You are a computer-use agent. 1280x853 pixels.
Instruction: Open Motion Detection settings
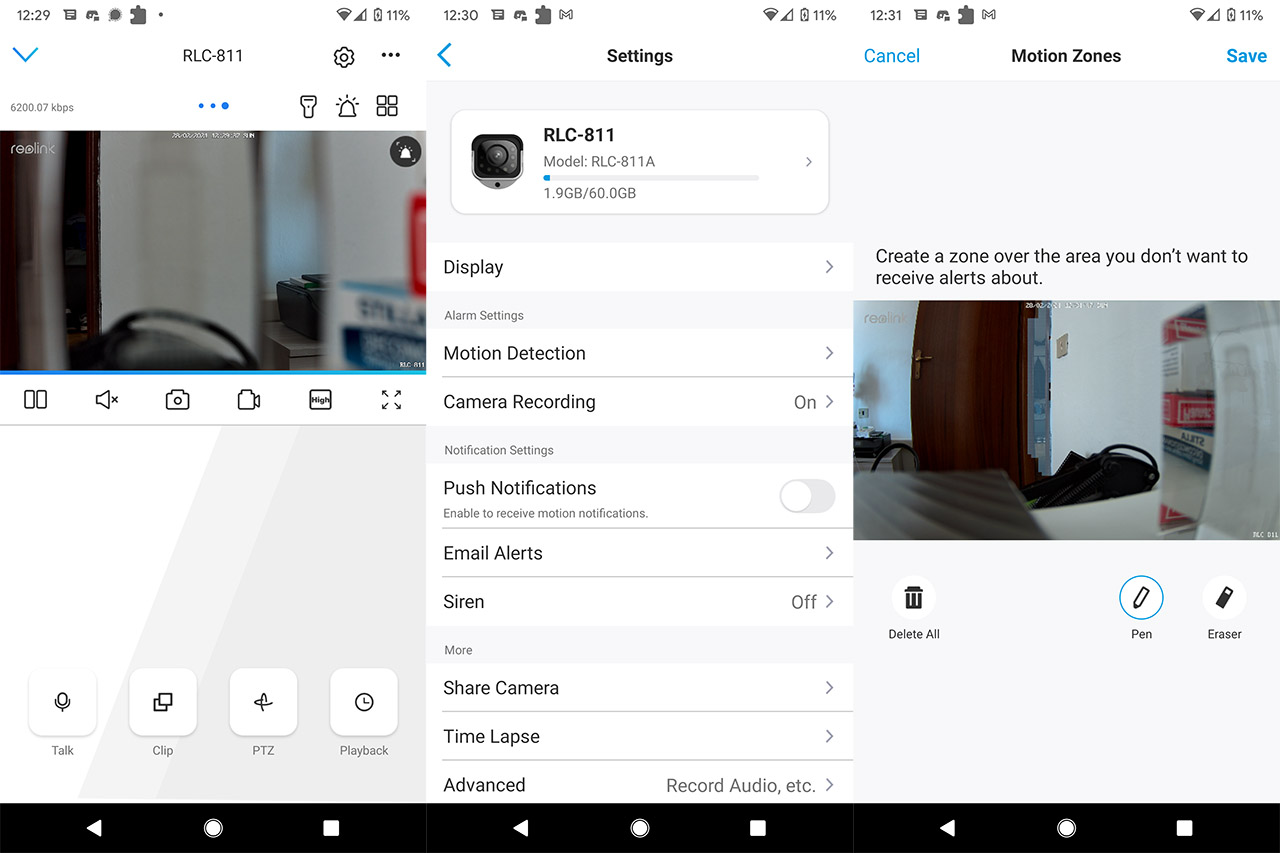pyautogui.click(x=640, y=353)
